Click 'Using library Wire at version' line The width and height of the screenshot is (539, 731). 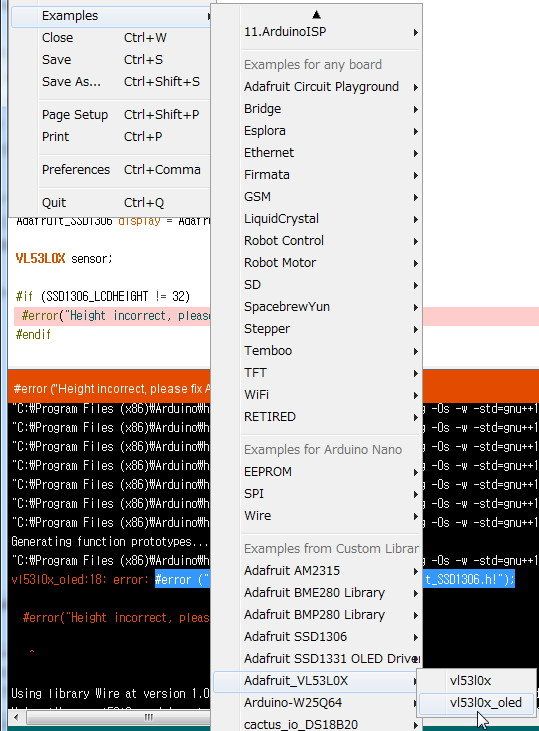tap(110, 694)
